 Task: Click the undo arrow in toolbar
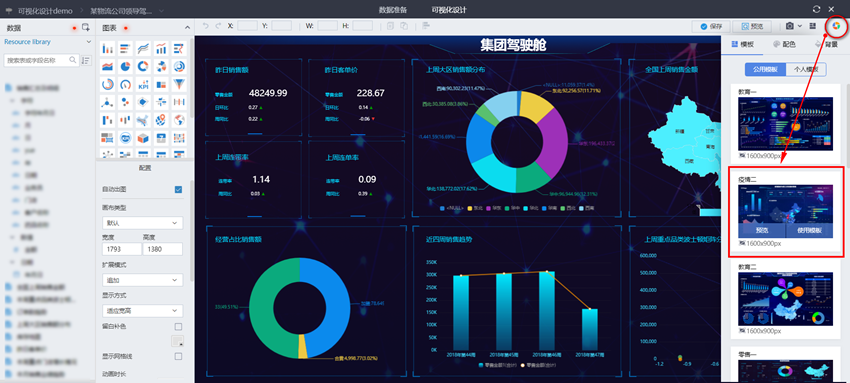pos(205,26)
